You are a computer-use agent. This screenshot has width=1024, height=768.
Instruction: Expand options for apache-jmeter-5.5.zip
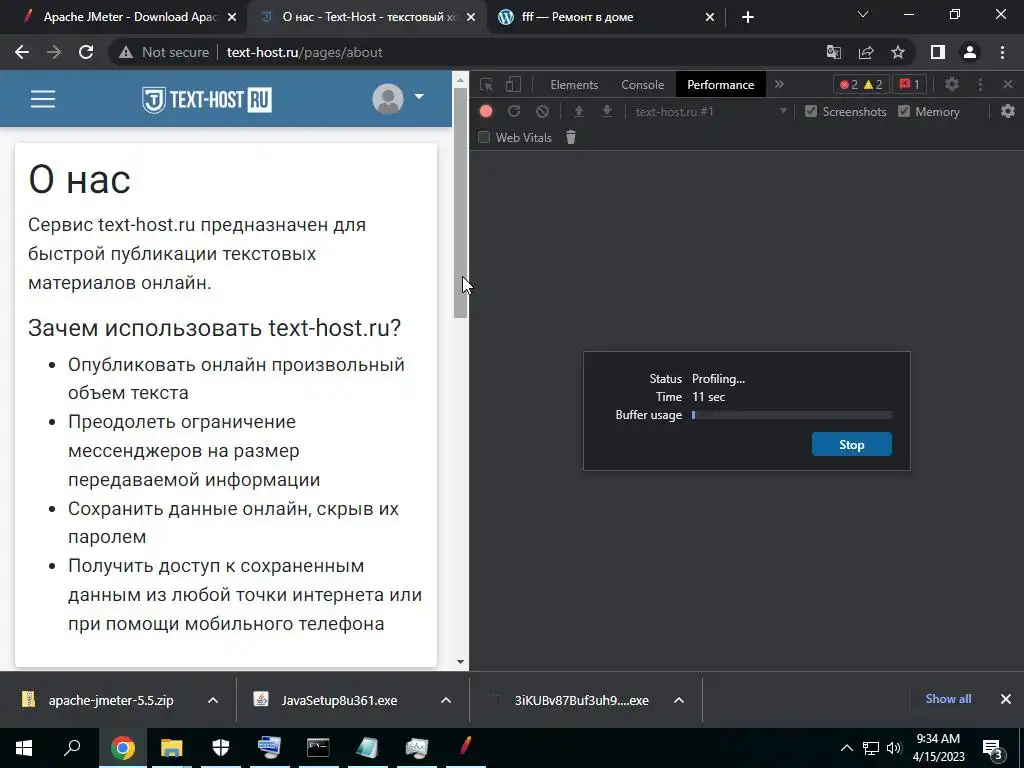tap(213, 700)
